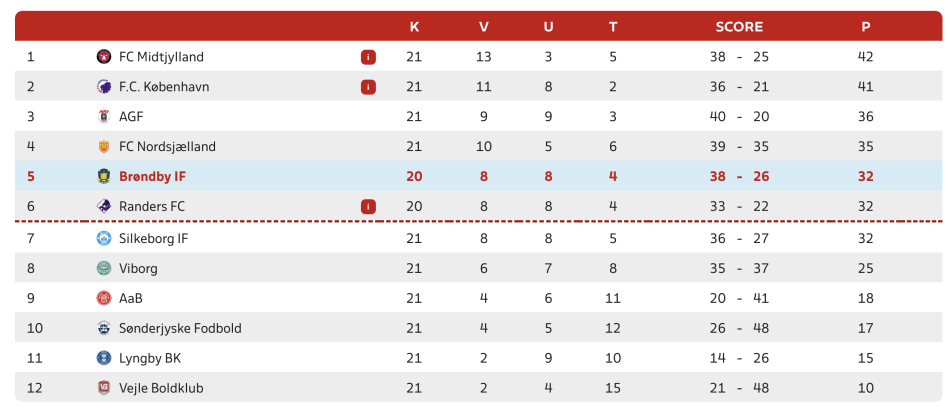Open info badge beside F.C. København

(x=368, y=87)
